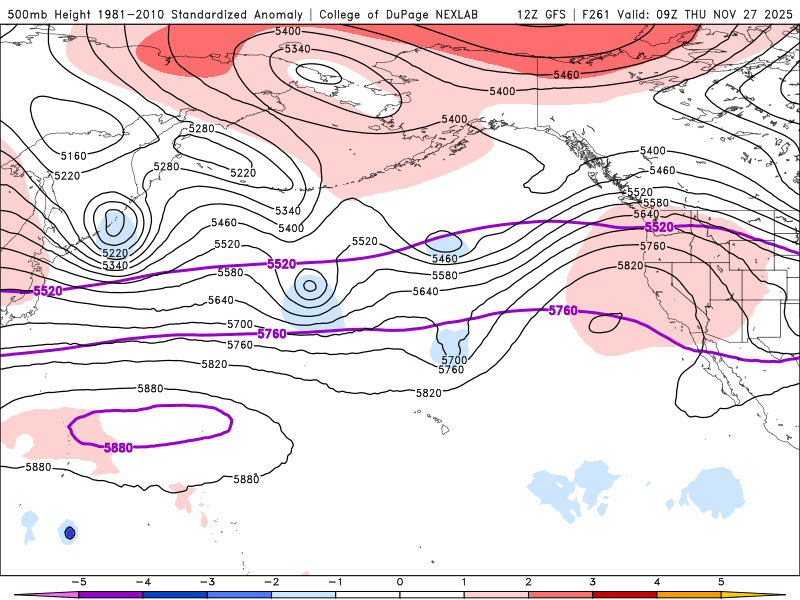
Task: Click the light pink swatch between 1 and 2
Action: [x=496, y=595]
